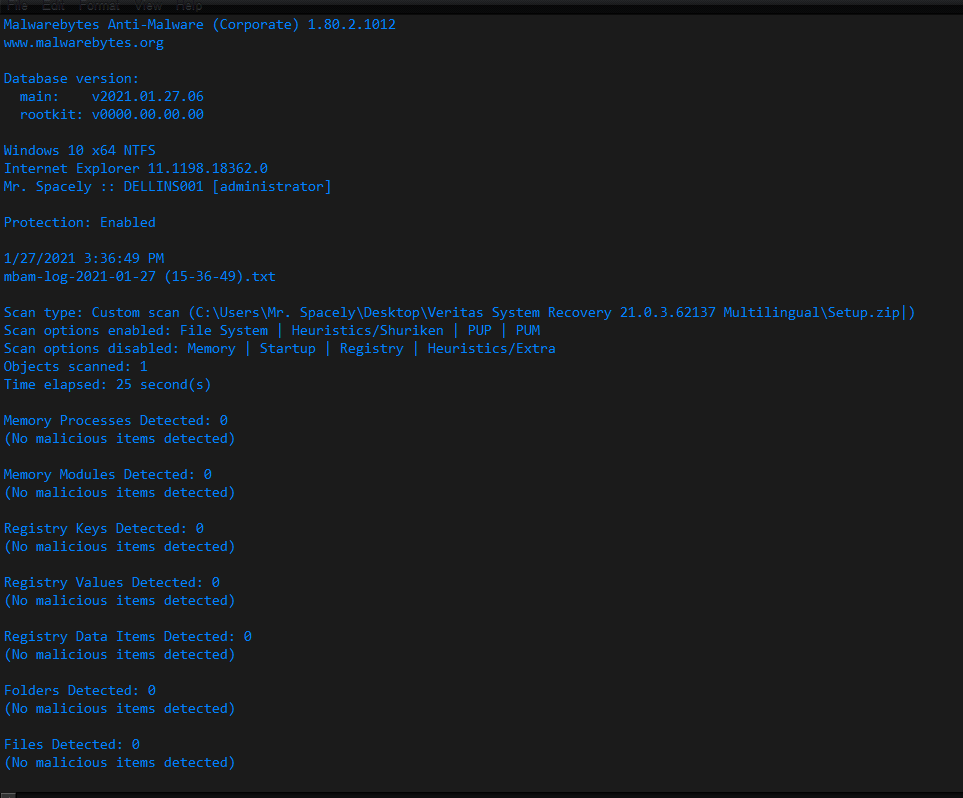Click the Internet Explorer version line
The image size is (963, 798).
pos(136,168)
